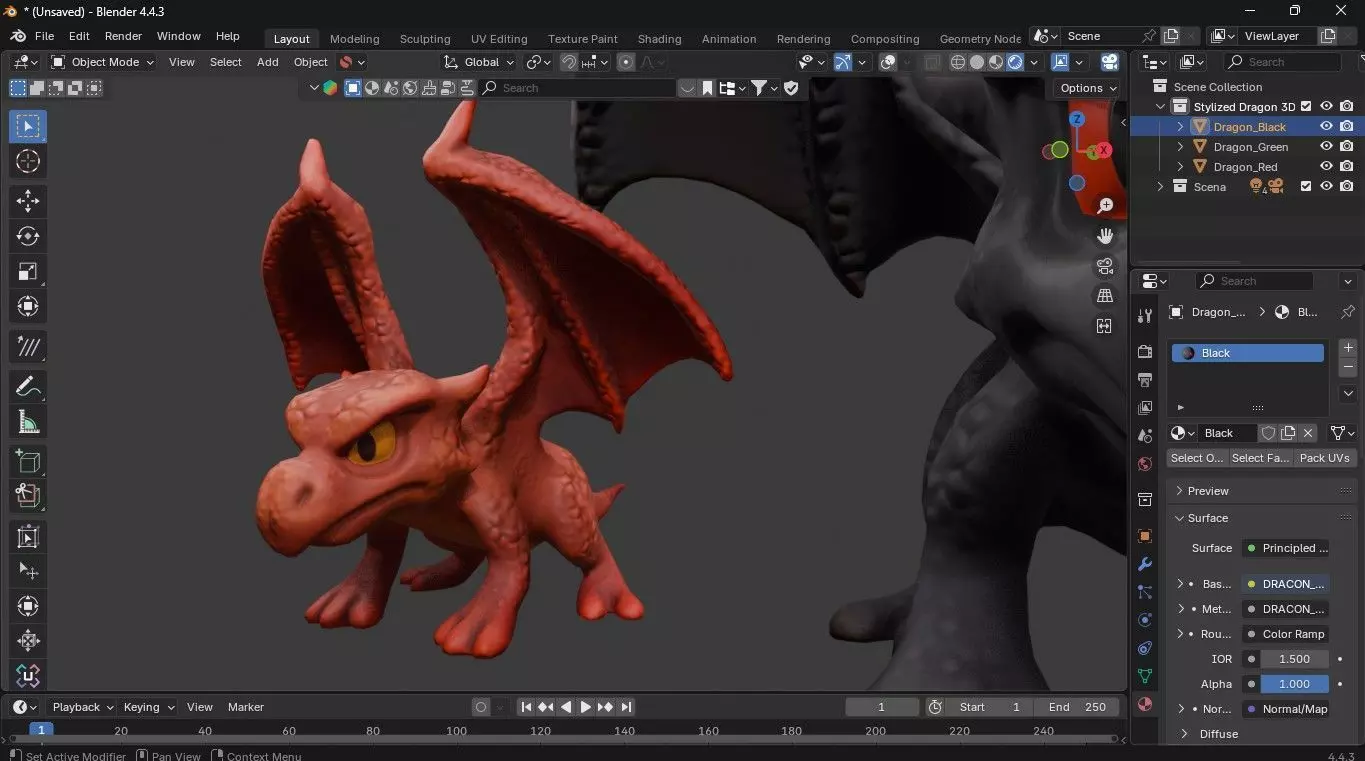Click the IOR 1.500 value field

[1294, 659]
